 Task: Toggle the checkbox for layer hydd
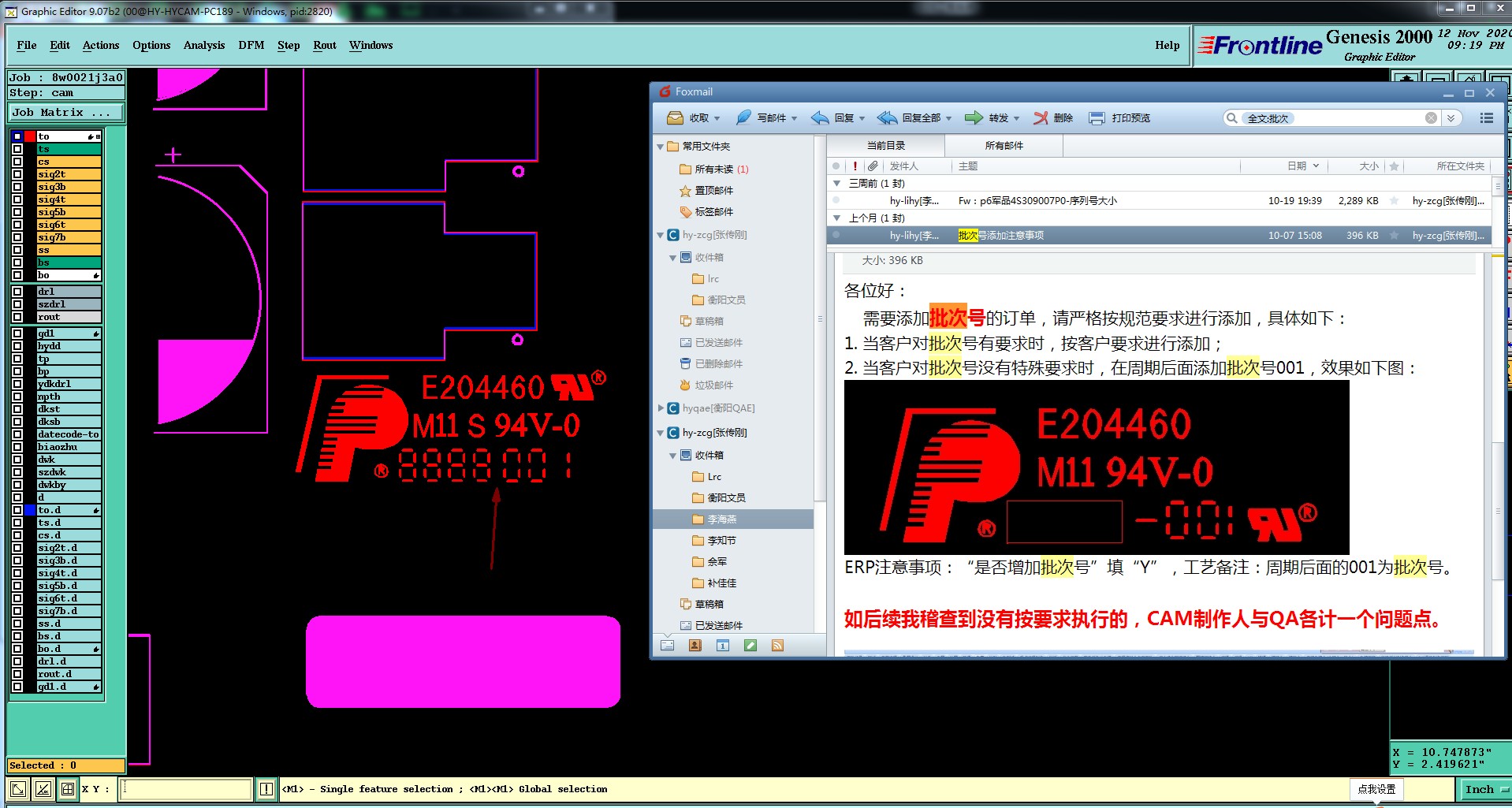(17, 346)
